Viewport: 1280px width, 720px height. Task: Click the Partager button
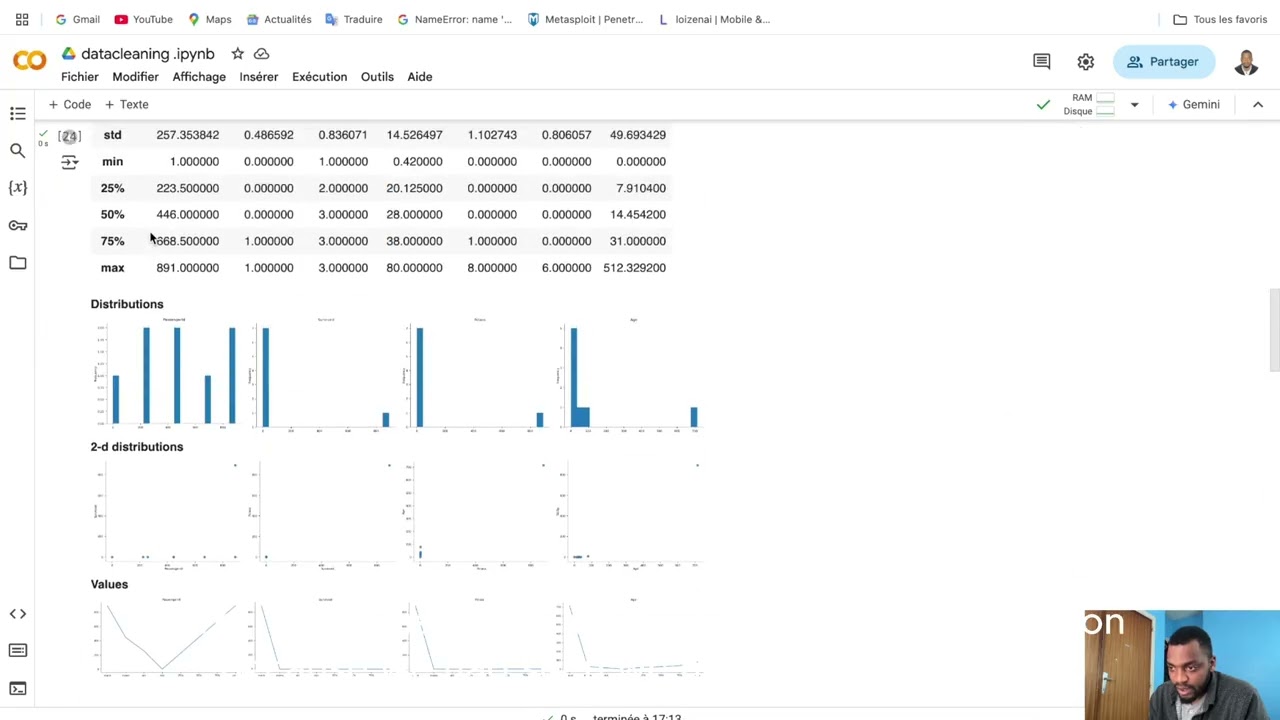tap(1163, 62)
